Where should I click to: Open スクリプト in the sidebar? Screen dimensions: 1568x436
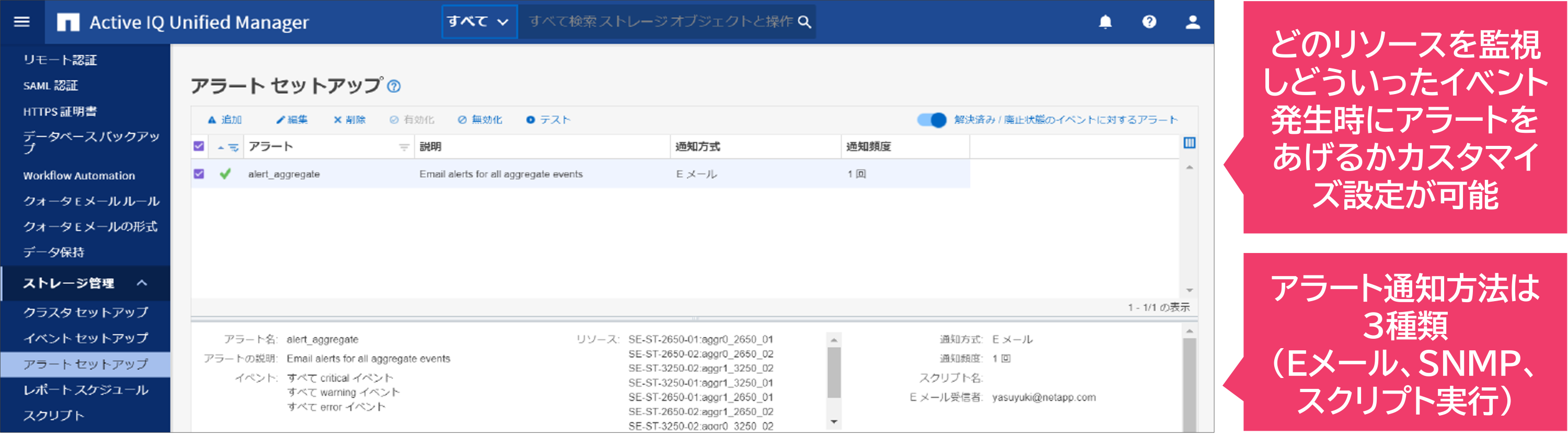tap(53, 417)
